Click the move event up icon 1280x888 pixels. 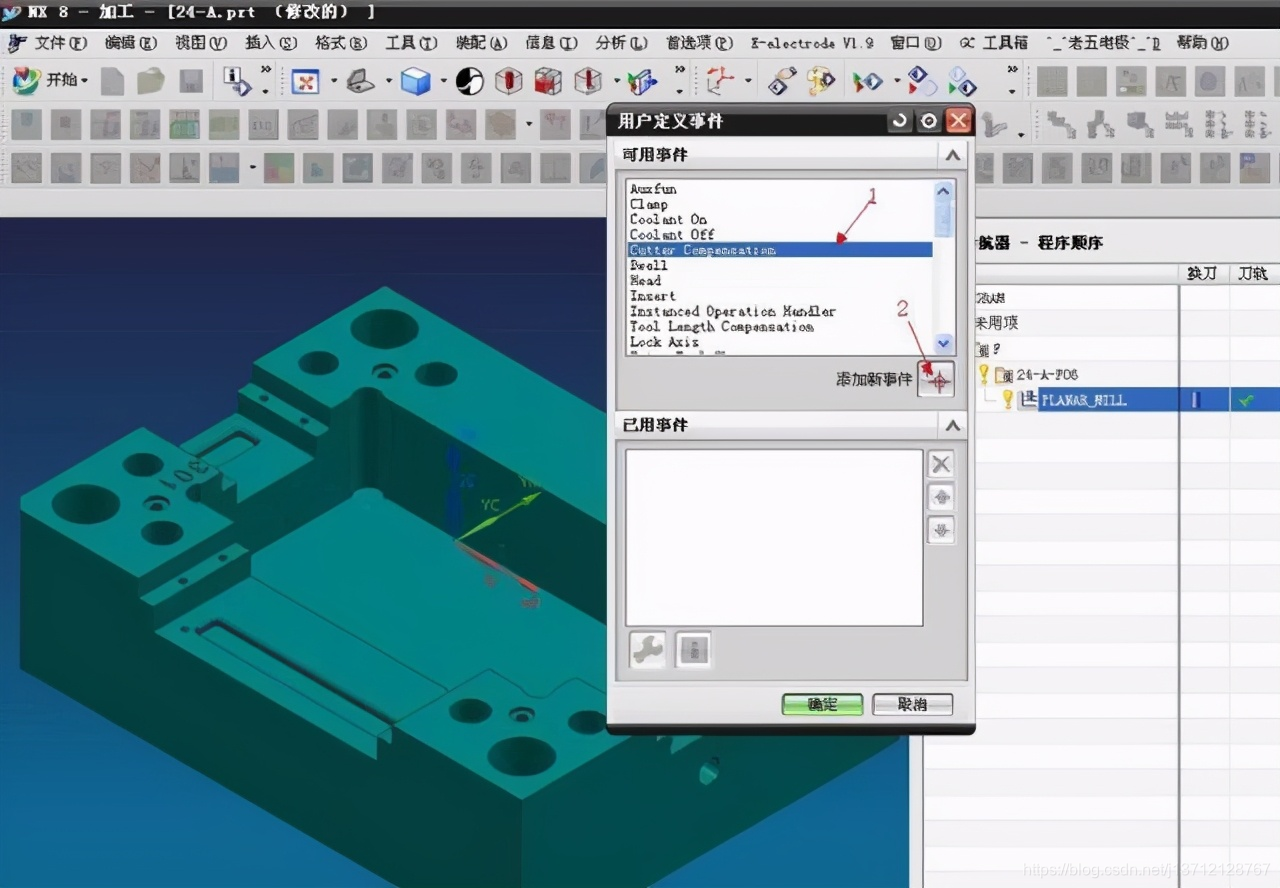click(940, 497)
